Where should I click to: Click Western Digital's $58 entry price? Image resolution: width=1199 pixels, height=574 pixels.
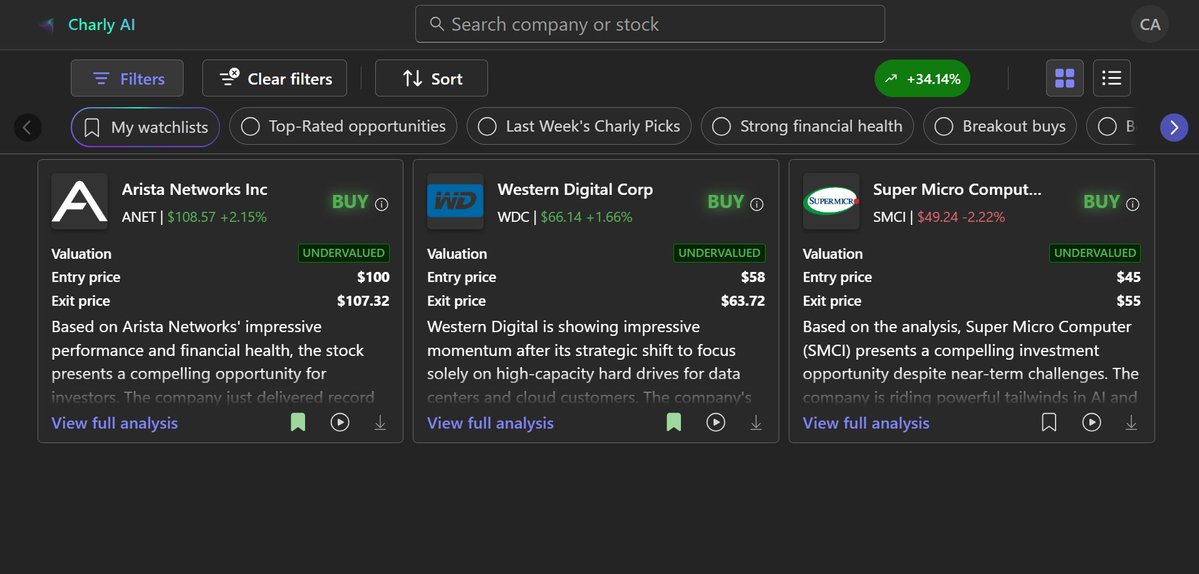coord(753,277)
